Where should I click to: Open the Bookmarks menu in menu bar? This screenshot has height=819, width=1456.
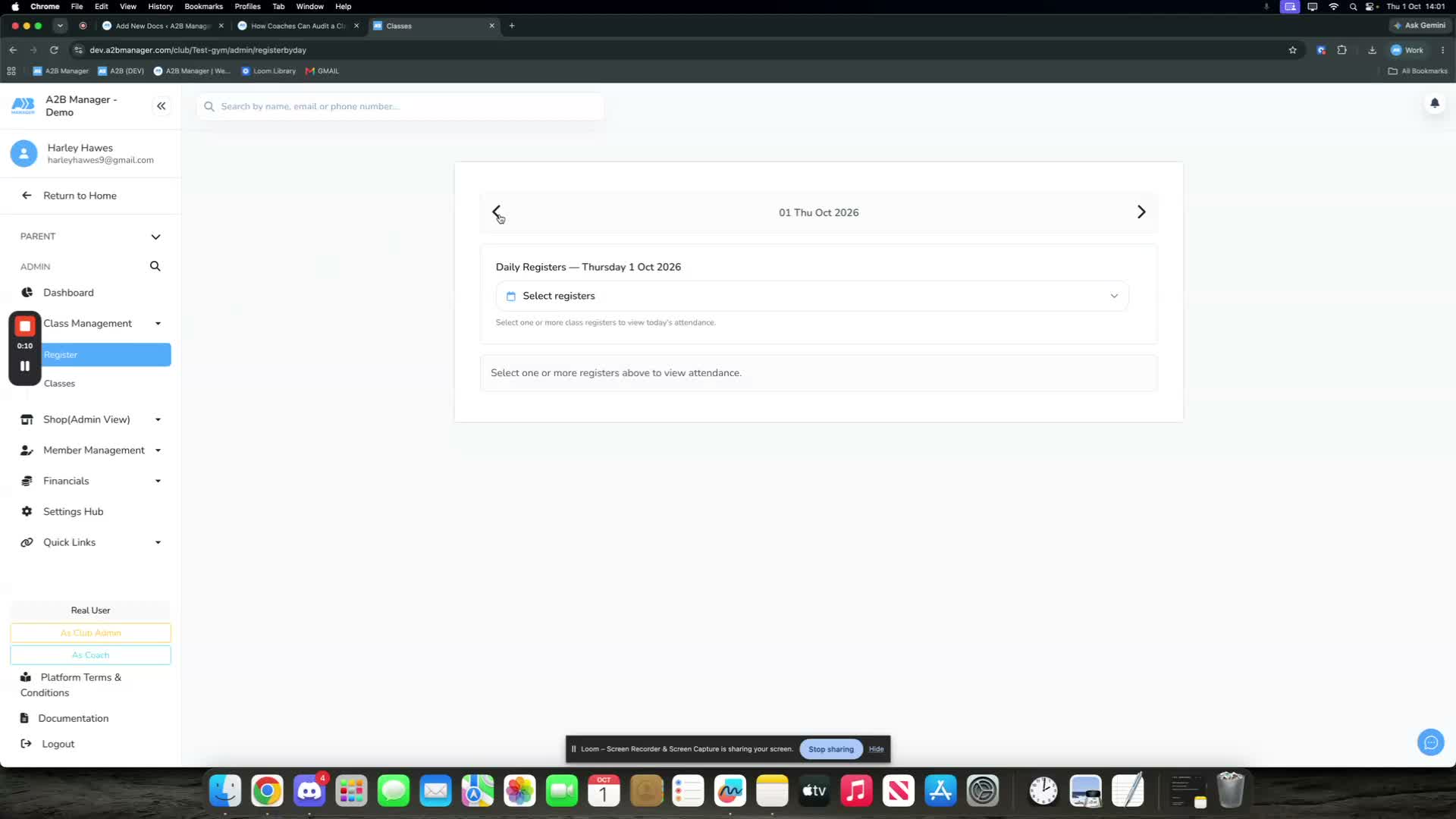[x=203, y=6]
